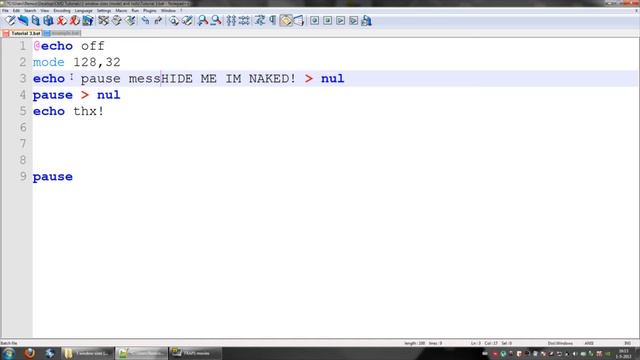Click '@echo off' on line 1
This screenshot has height=360, width=640.
pyautogui.click(x=69, y=46)
